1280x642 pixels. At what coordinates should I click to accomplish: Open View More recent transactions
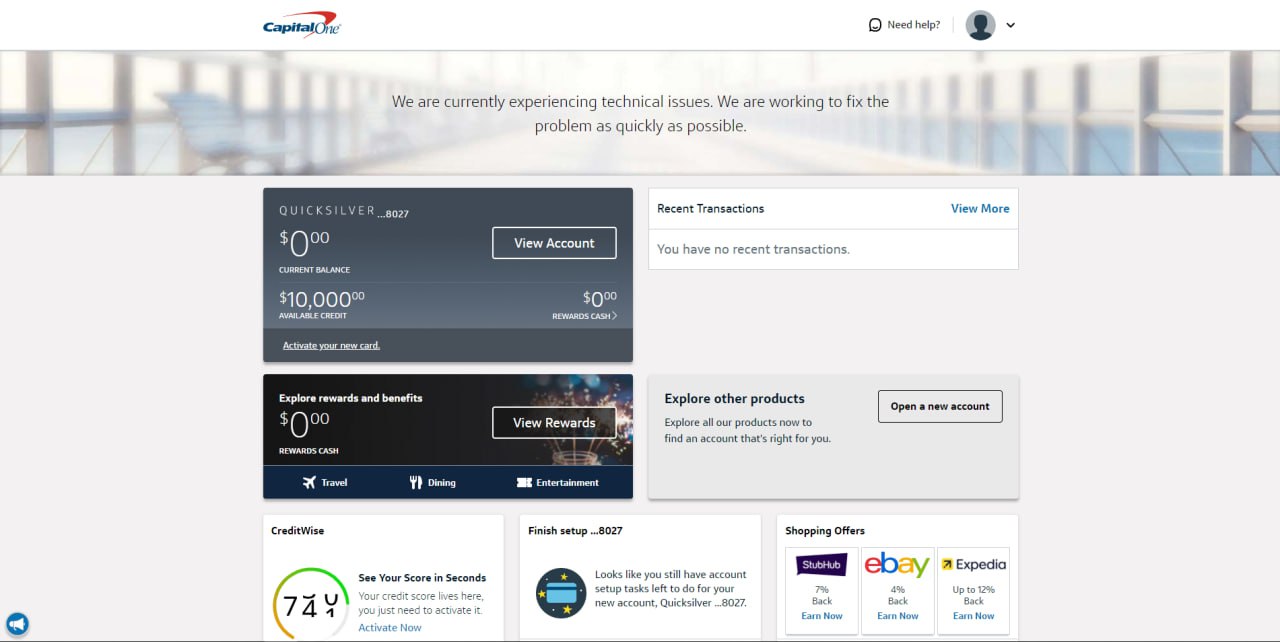pos(980,208)
